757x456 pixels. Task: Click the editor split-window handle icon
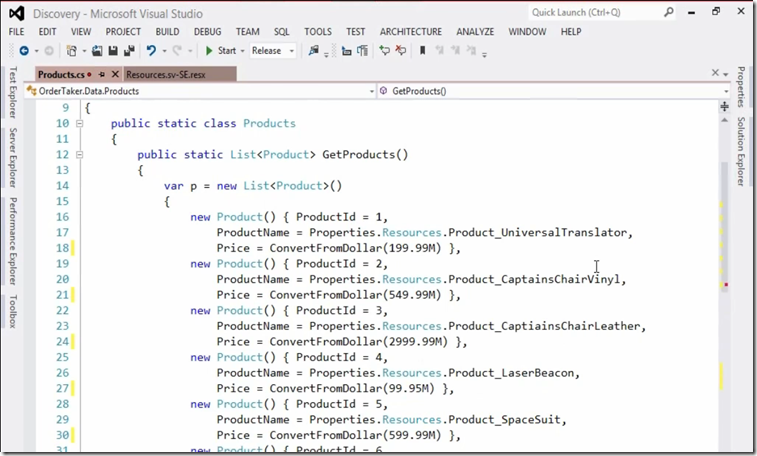(725, 107)
